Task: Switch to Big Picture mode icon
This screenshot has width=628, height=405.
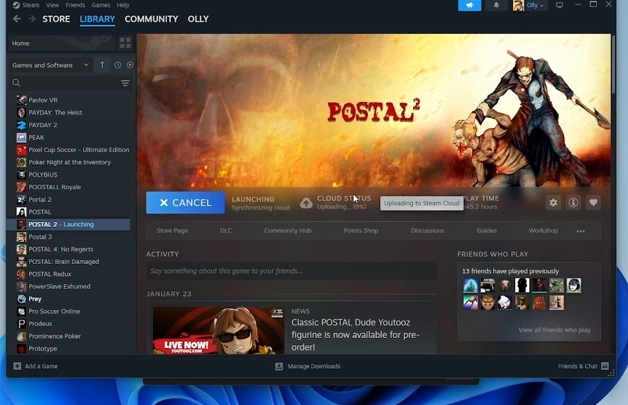Action: click(559, 5)
